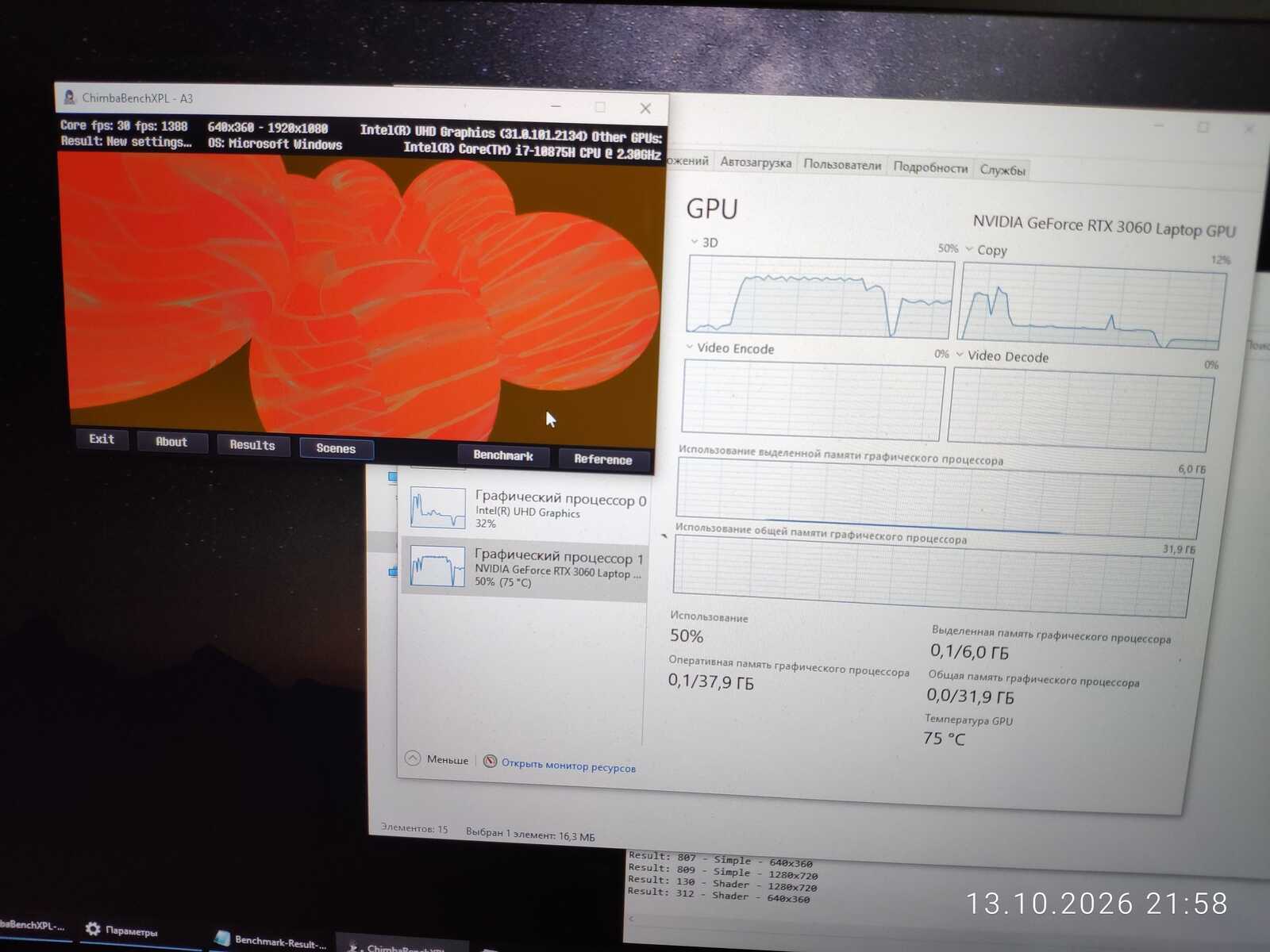
Task: Select Графический процессор 0 Intel UHD Graphics
Action: tap(525, 509)
